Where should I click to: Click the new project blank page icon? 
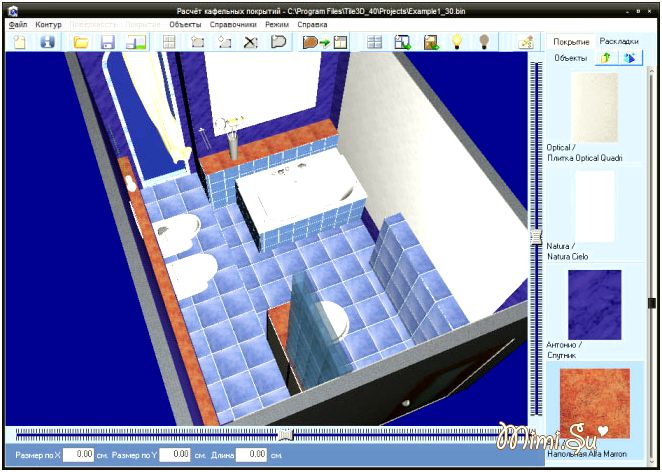18,42
